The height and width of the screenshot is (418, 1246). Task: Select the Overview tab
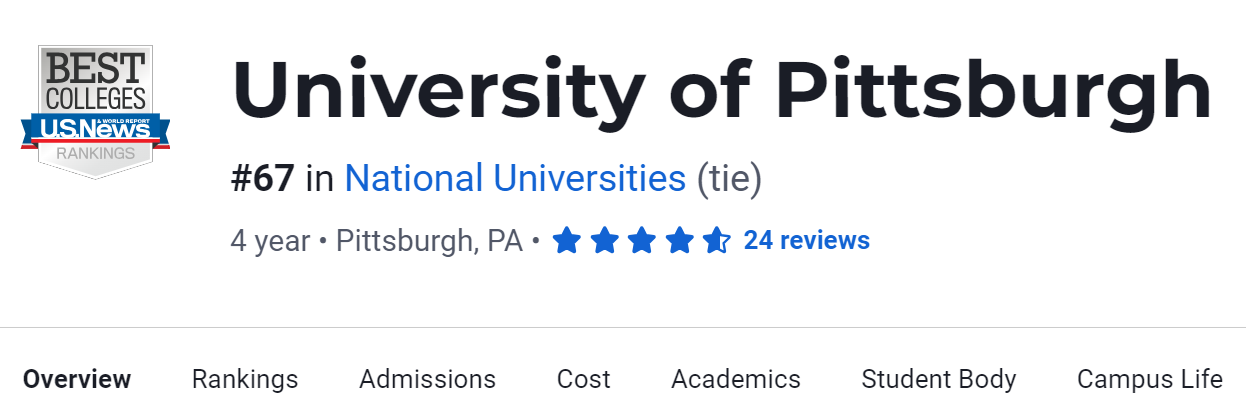[x=77, y=380]
